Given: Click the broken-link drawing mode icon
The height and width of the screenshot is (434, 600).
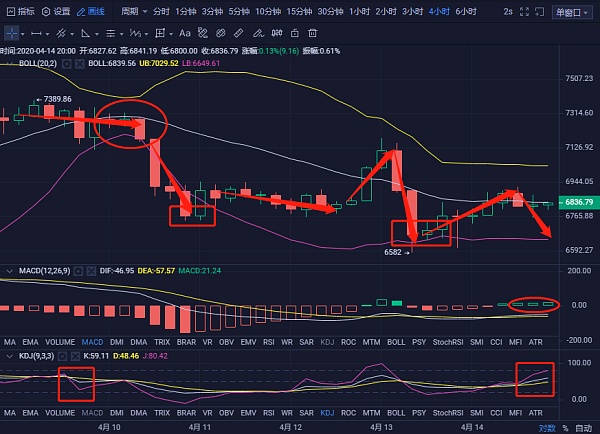Looking at the screenshot, I should tap(202, 33).
